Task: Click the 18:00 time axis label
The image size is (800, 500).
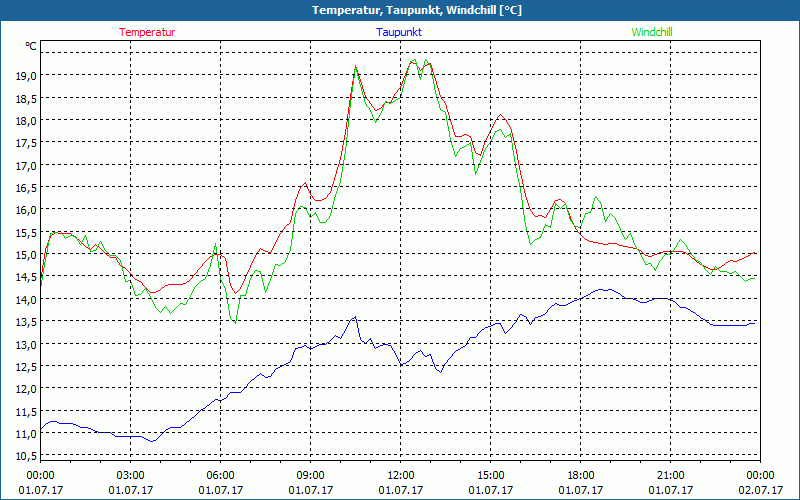Action: (x=581, y=476)
